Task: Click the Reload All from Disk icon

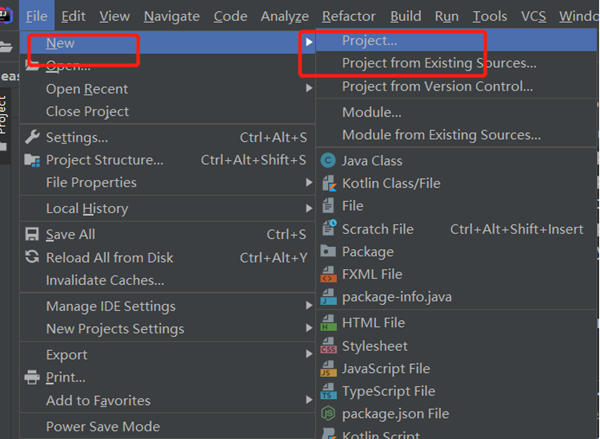Action: 31,257
